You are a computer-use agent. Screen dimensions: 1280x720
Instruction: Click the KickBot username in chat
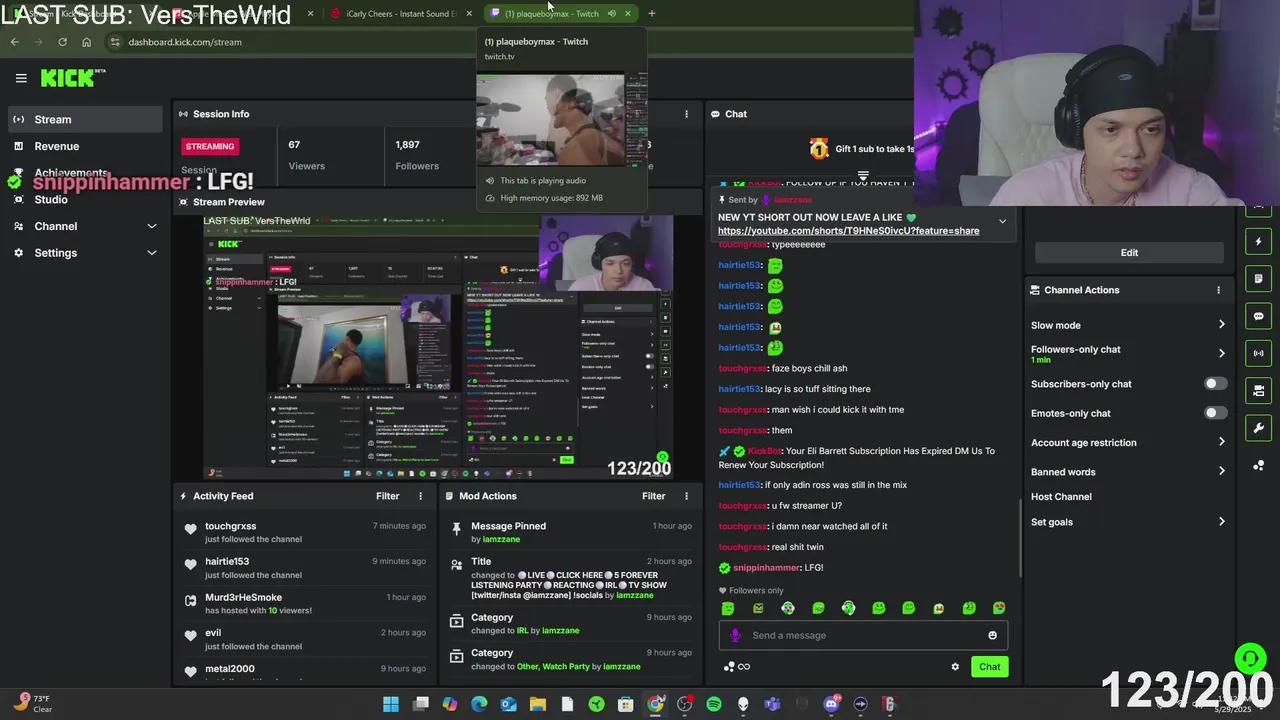coord(764,451)
